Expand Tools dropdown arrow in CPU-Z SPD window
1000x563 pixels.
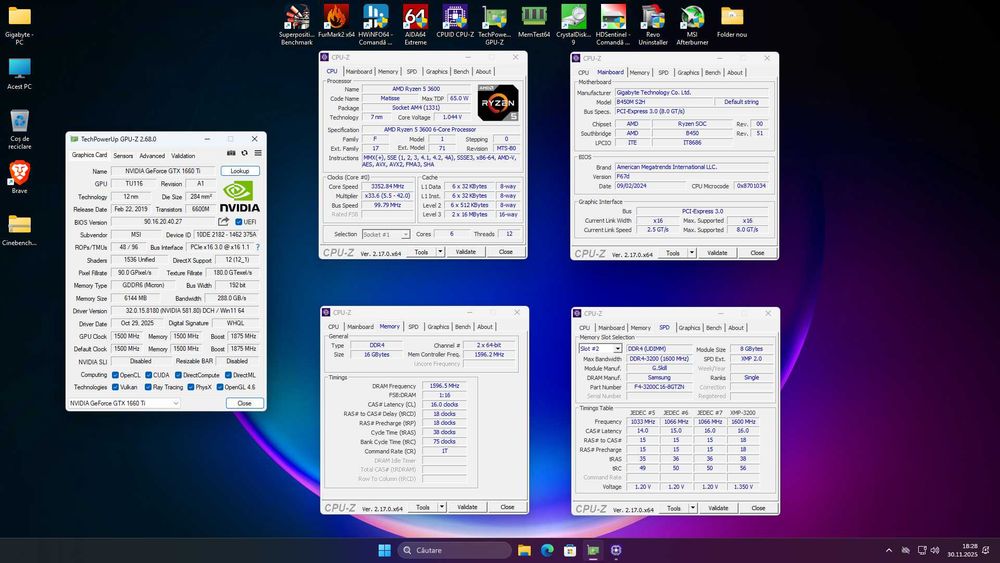pos(693,508)
